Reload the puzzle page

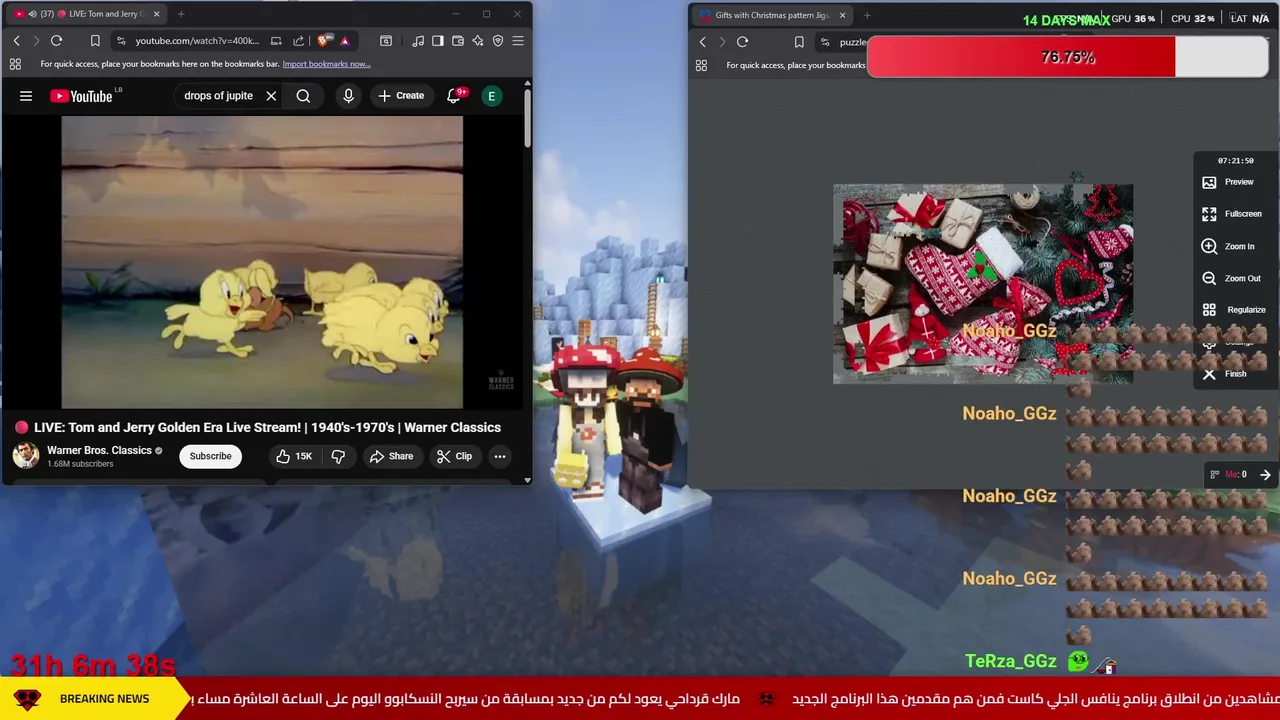[742, 42]
